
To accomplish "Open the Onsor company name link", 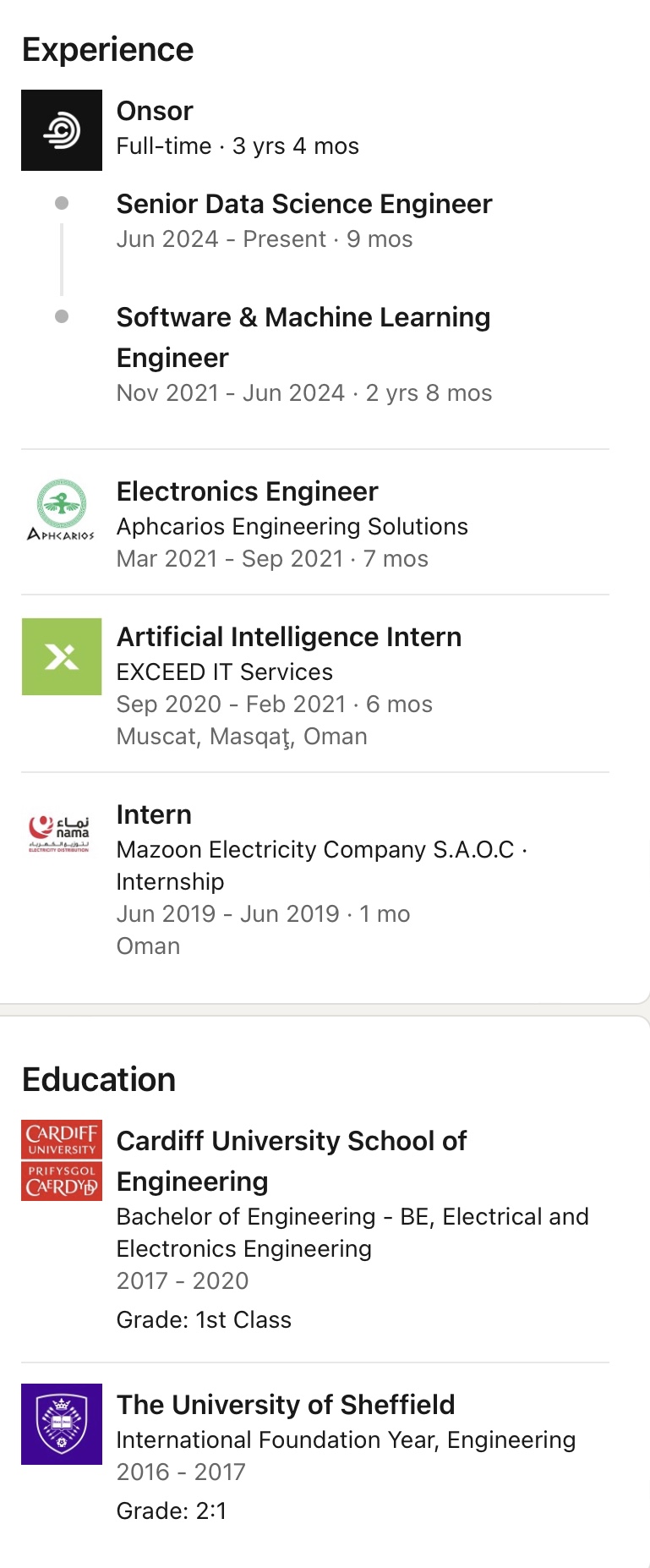I will [155, 111].
